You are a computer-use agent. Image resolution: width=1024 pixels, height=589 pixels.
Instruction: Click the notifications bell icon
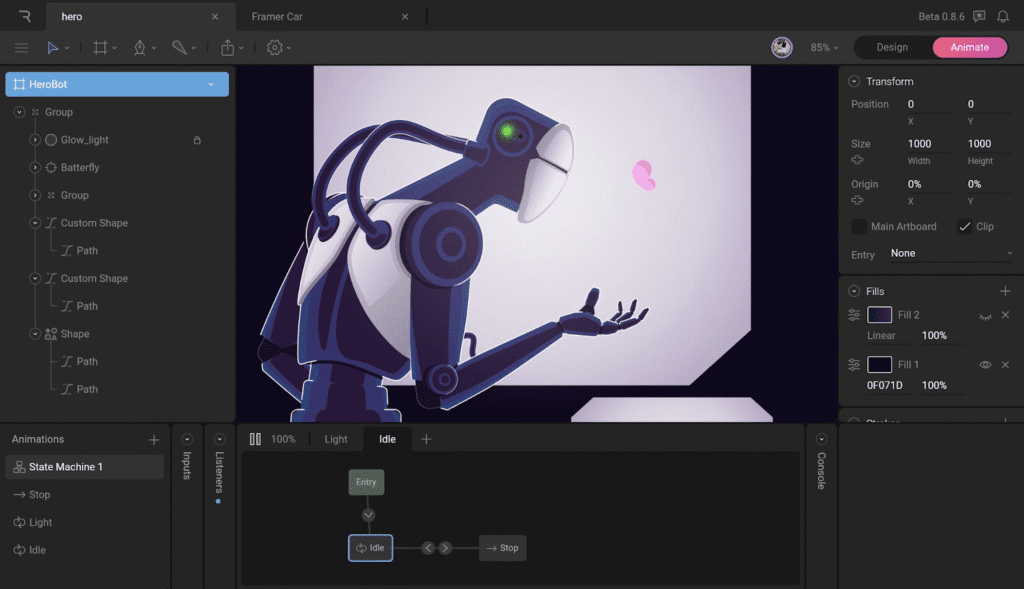click(x=1002, y=17)
